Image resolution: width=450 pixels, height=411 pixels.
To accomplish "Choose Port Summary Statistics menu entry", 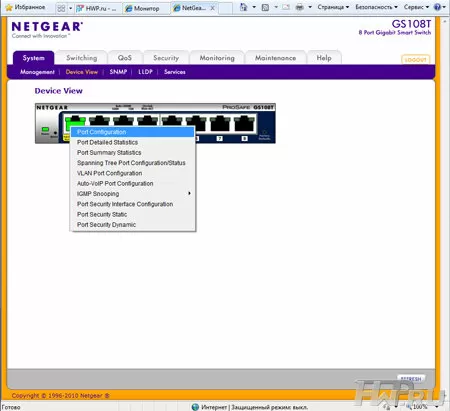I will tap(133, 153).
